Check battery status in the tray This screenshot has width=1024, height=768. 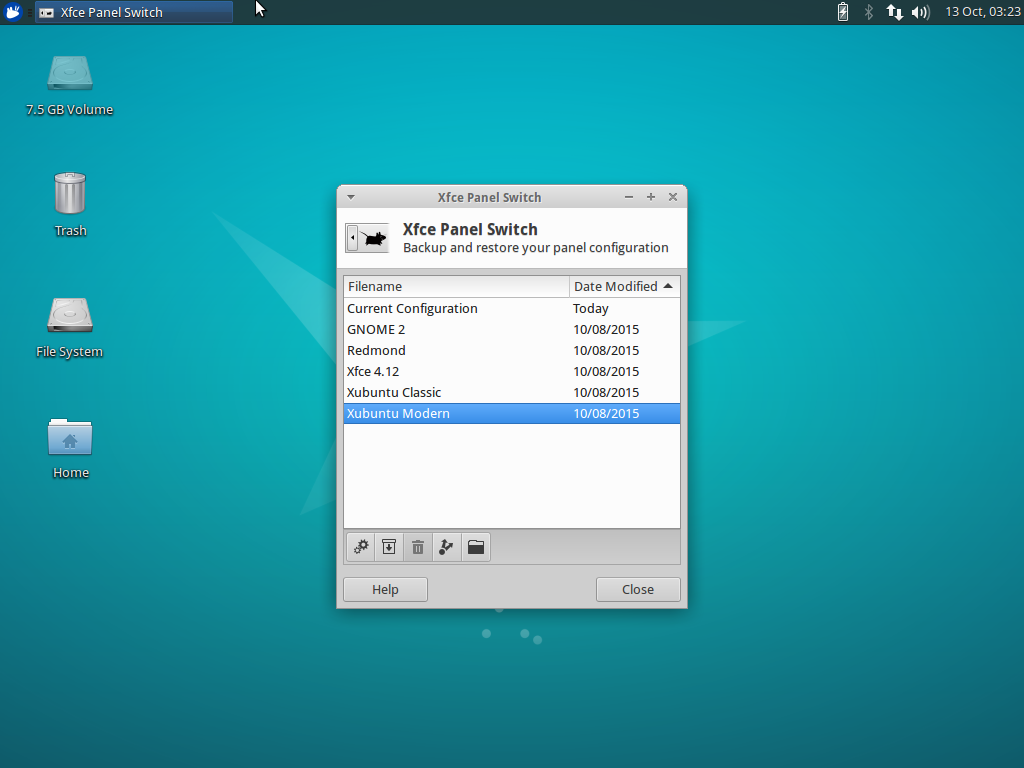coord(843,12)
